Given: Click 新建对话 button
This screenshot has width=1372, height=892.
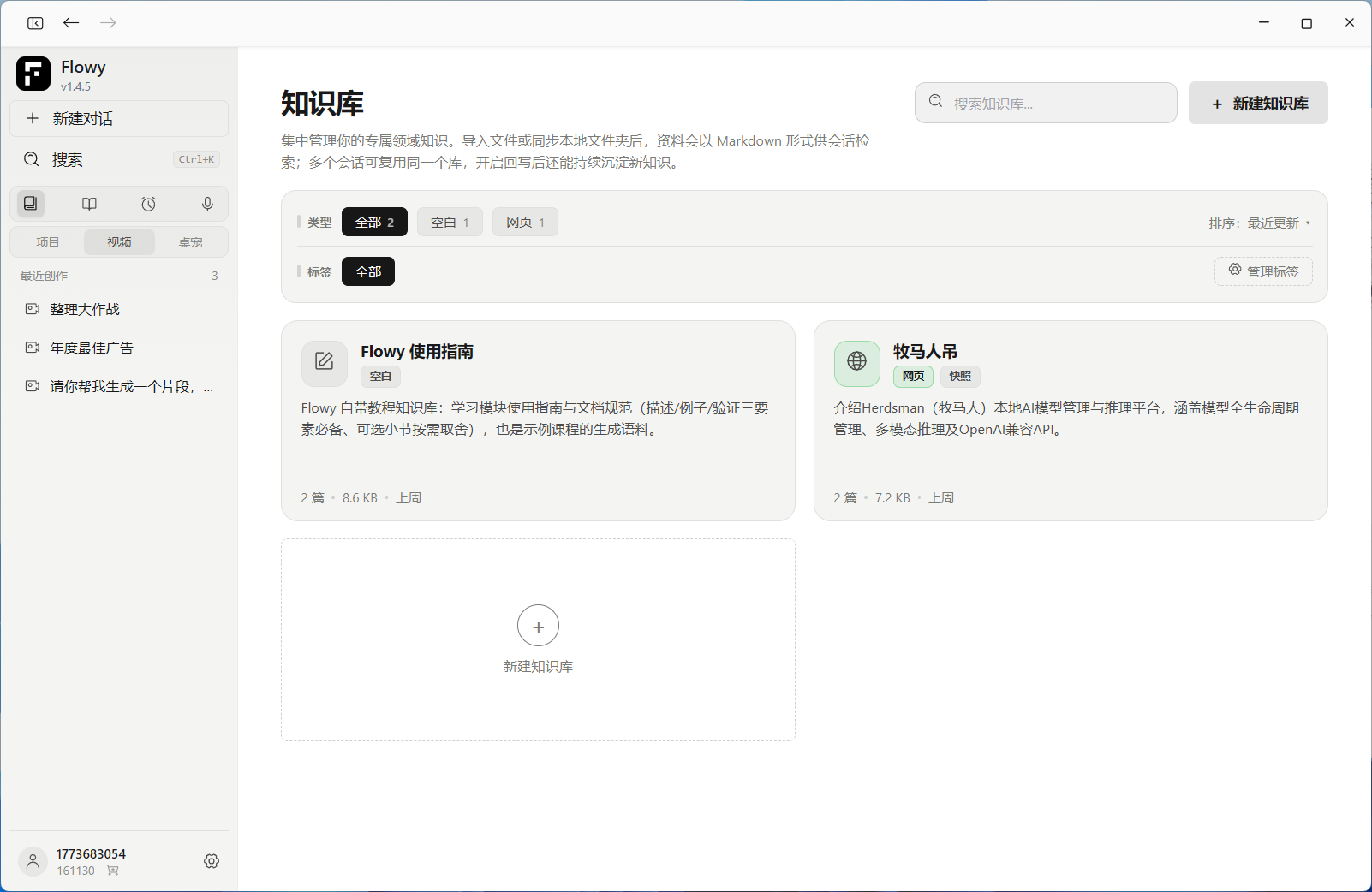Looking at the screenshot, I should 119,119.
